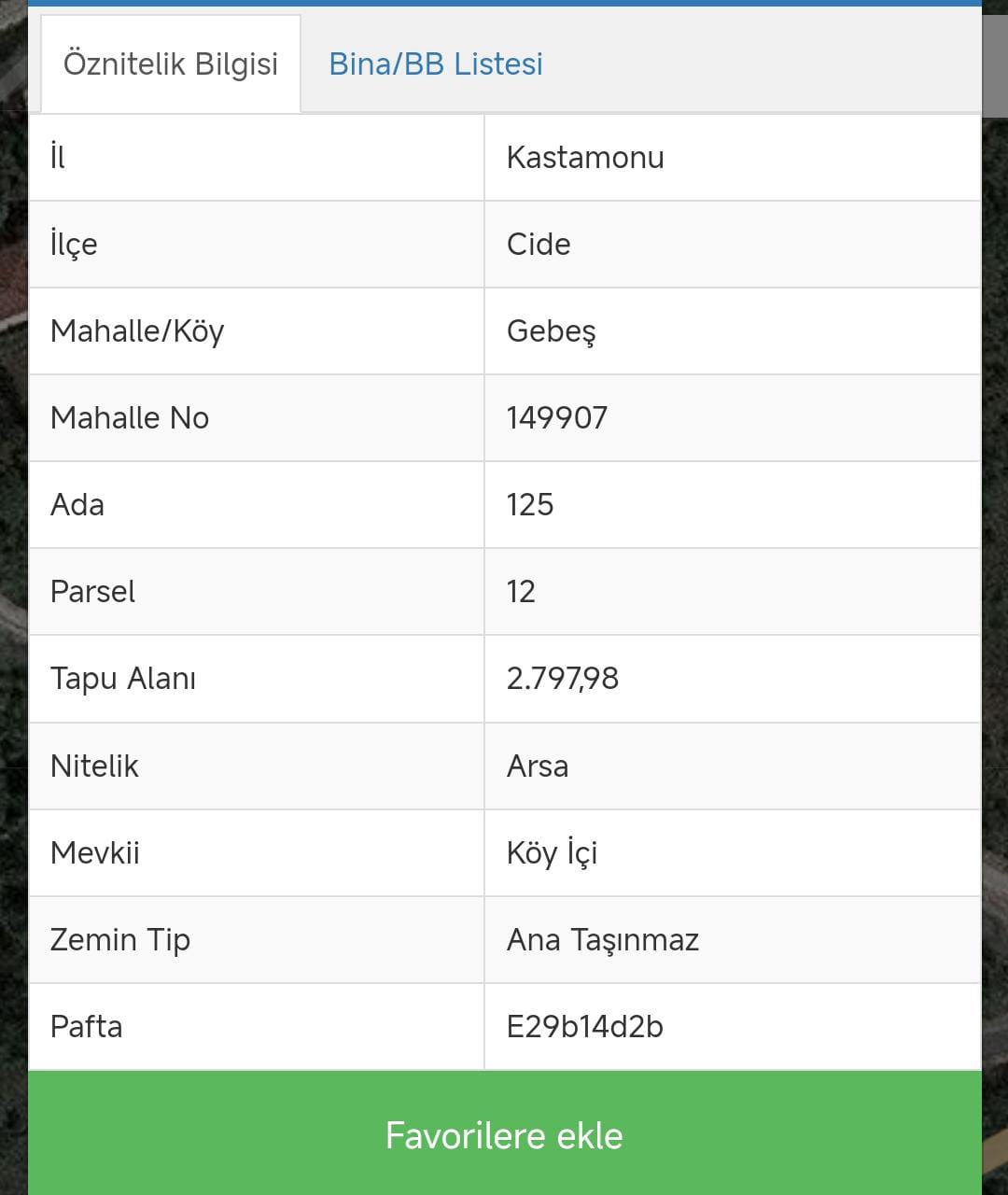Click the Pafta row label
Screen dimensions: 1008x1195
87,1026
